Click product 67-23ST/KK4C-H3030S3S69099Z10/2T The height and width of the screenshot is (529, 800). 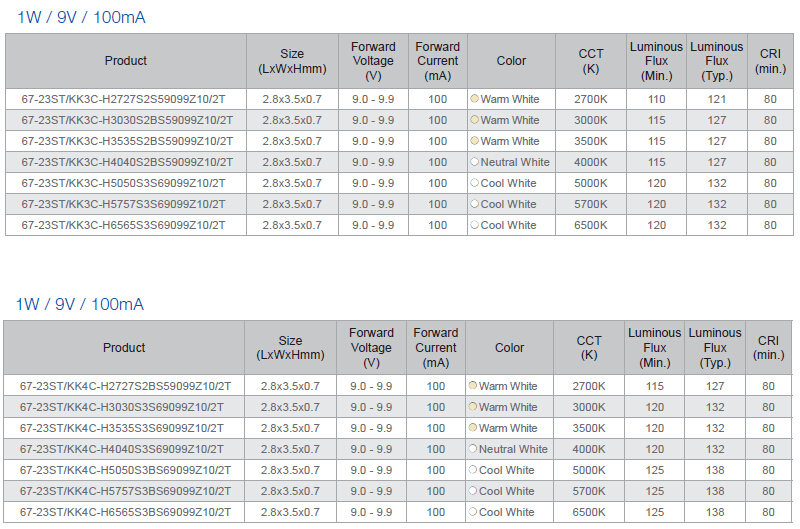click(x=121, y=407)
